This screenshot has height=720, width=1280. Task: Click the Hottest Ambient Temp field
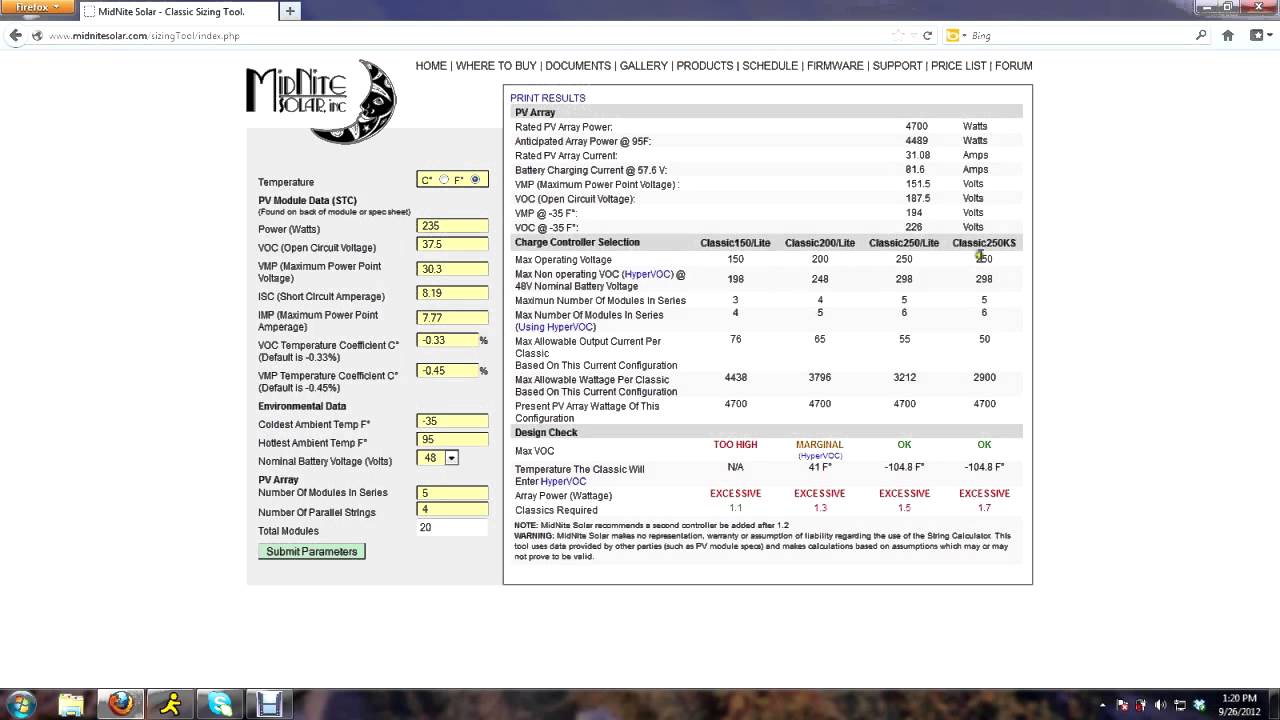(453, 440)
